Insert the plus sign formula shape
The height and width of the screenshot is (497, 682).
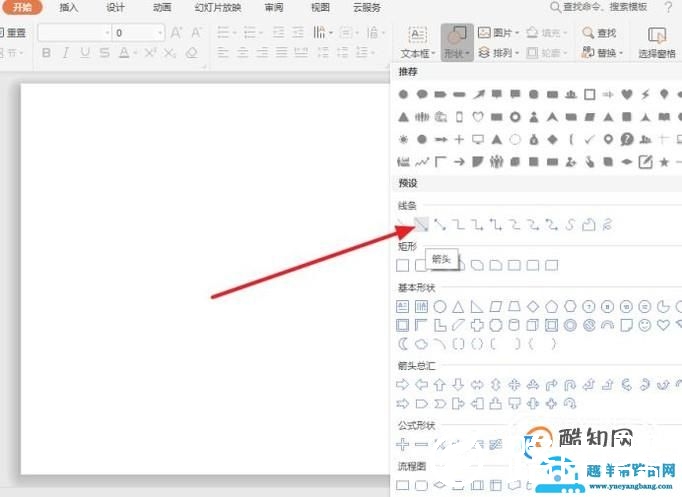pyautogui.click(x=403, y=444)
